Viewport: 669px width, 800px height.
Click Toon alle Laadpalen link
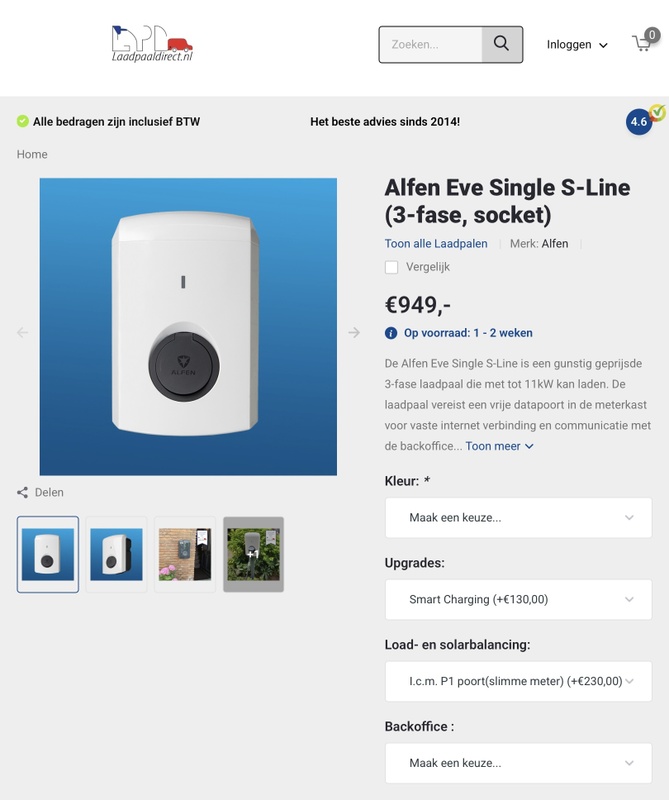pos(436,243)
